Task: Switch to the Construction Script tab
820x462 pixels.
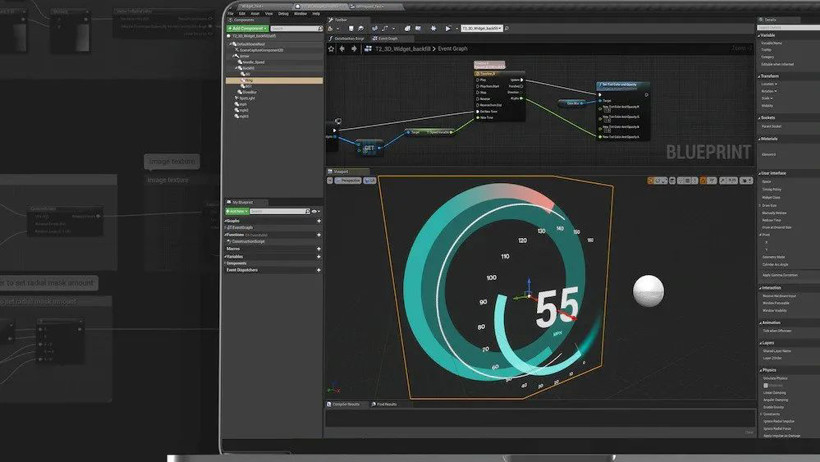Action: (x=347, y=39)
